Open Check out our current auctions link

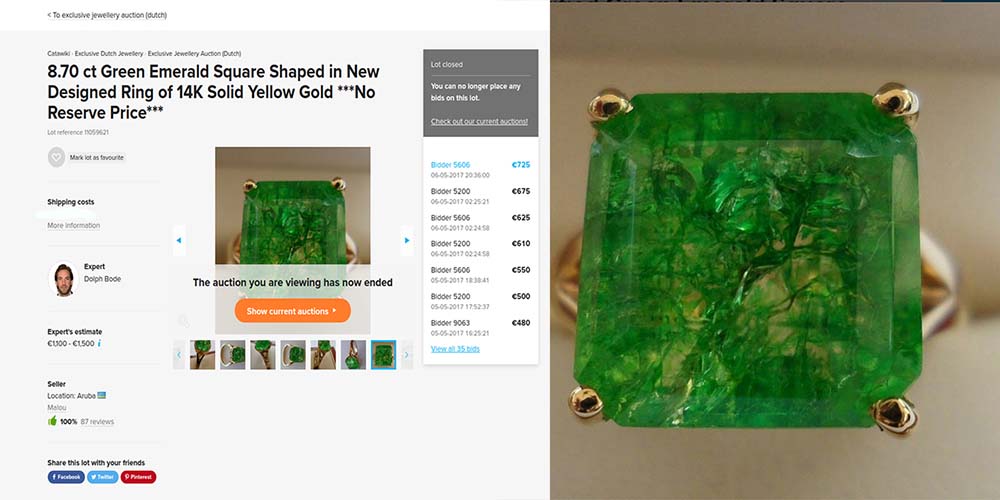[x=479, y=121]
